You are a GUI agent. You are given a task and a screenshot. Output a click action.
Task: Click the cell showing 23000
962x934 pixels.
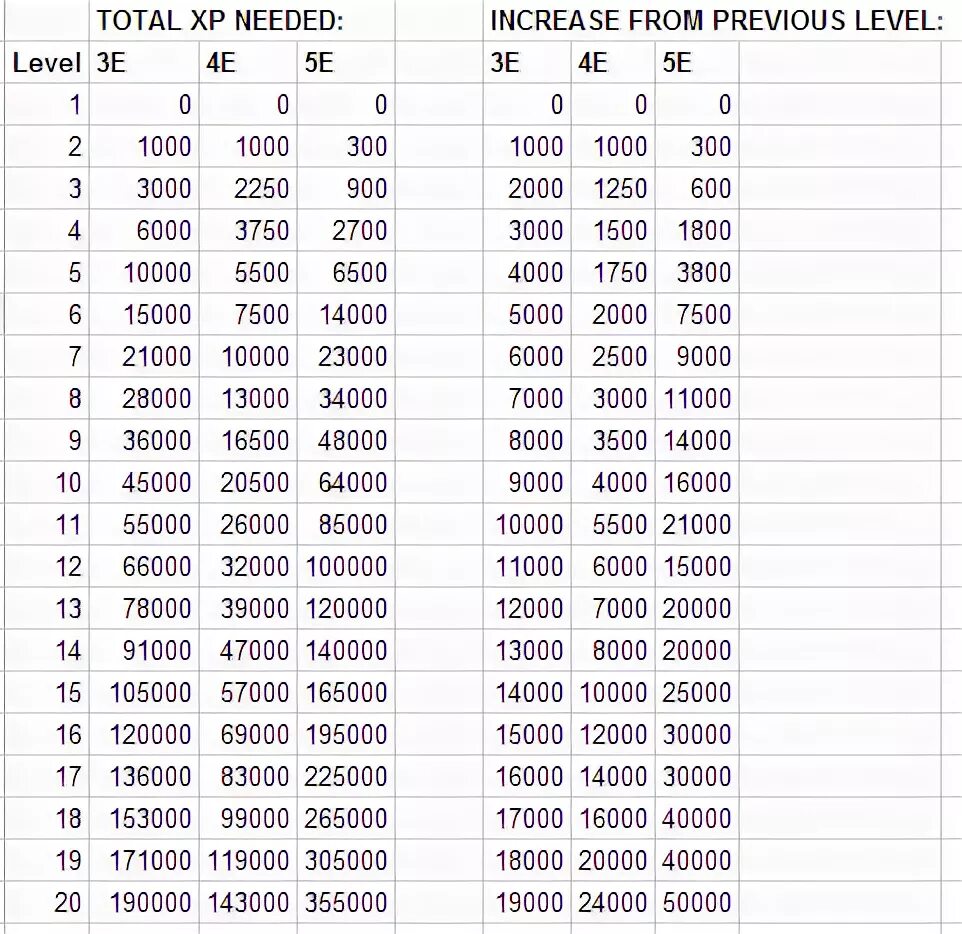pos(346,356)
